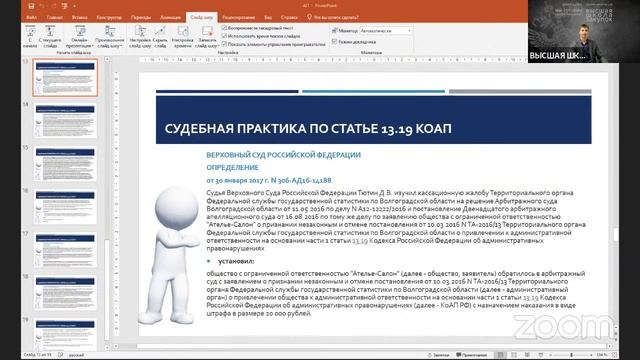Open Set Up Slide Show (Настройка слайд-шоу)
Image resolution: width=640 pixels, height=360 pixels.
140,36
